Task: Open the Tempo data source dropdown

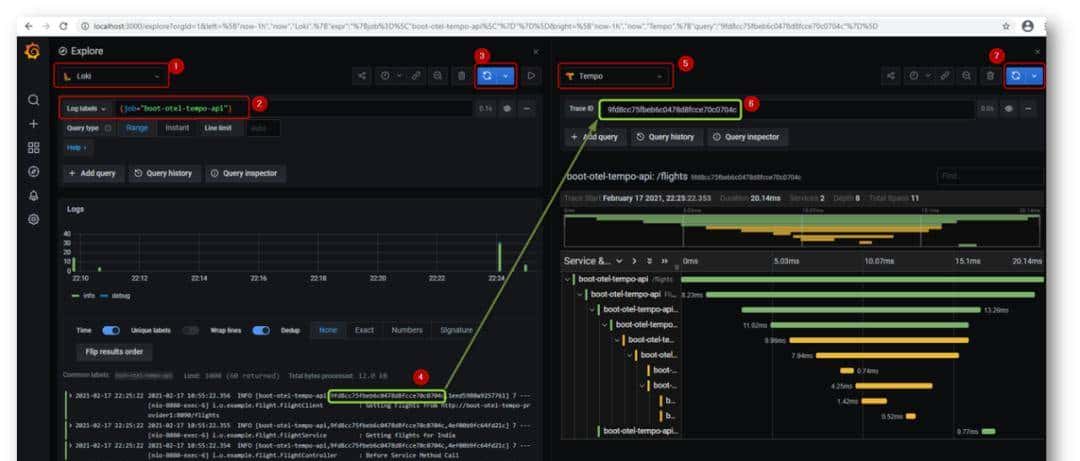Action: click(614, 75)
